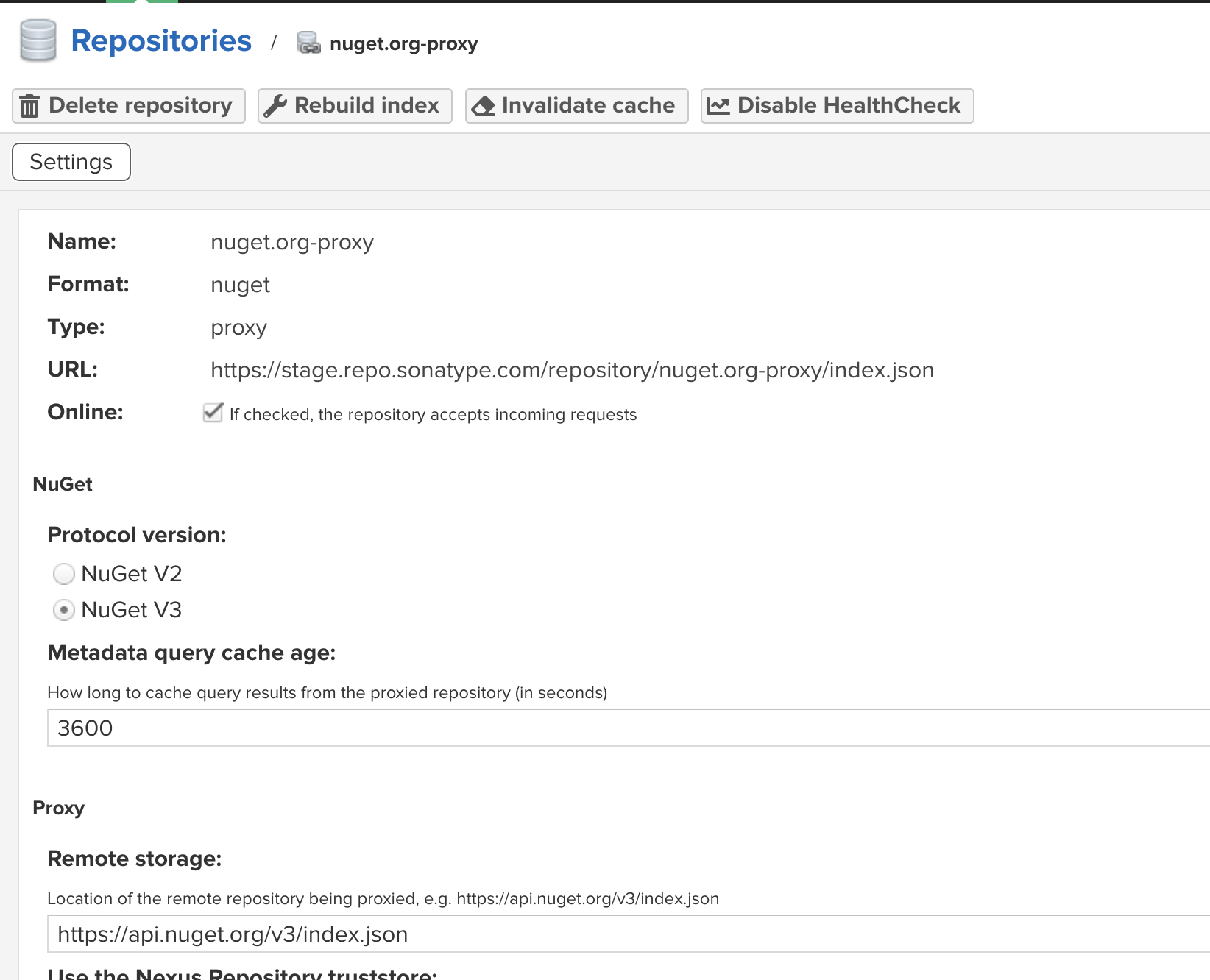The image size is (1210, 980).
Task: Click the Rebuild index button
Action: [355, 106]
